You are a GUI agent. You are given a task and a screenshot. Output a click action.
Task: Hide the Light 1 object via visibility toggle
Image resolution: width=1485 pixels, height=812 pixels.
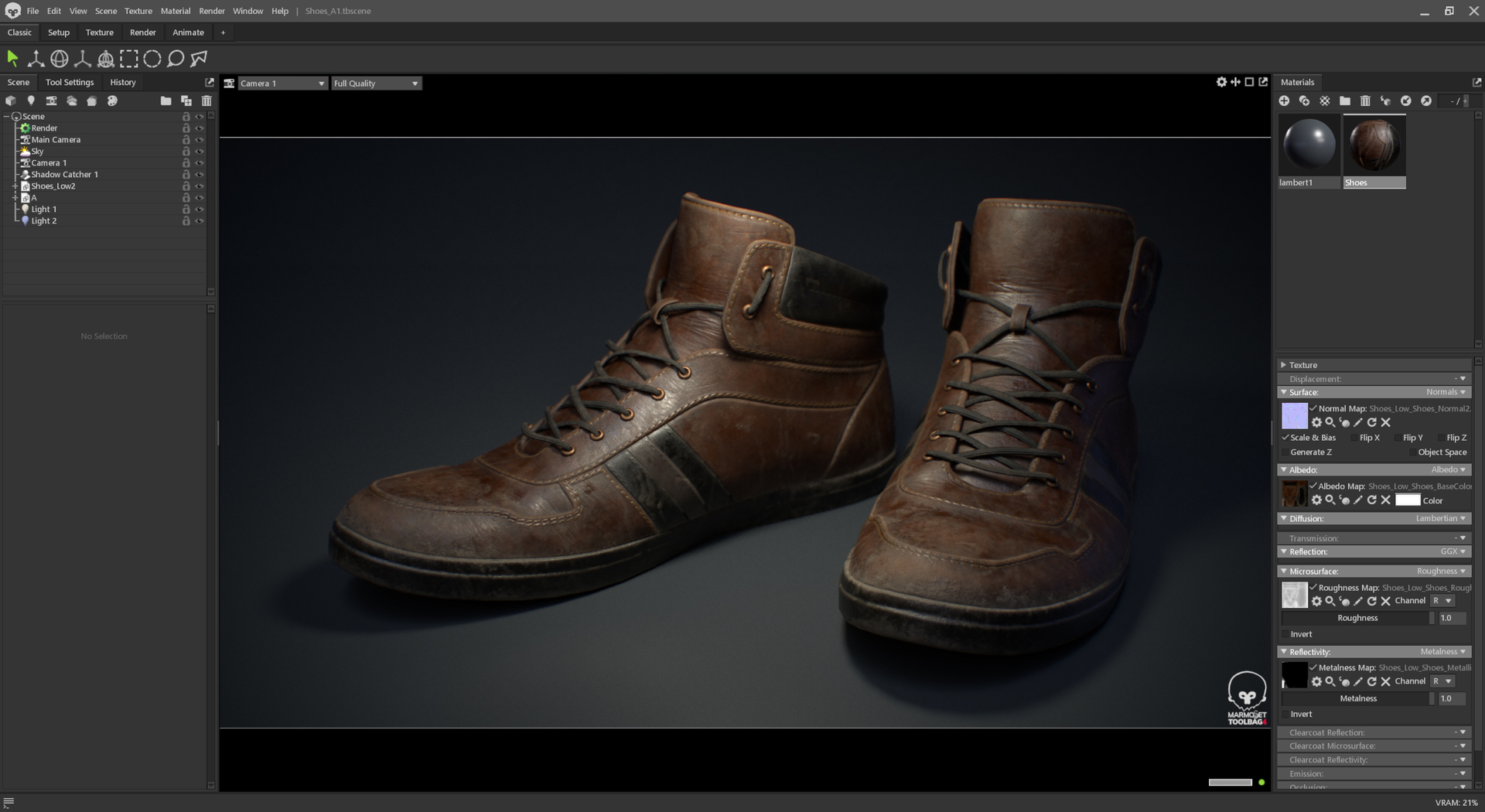coord(200,209)
